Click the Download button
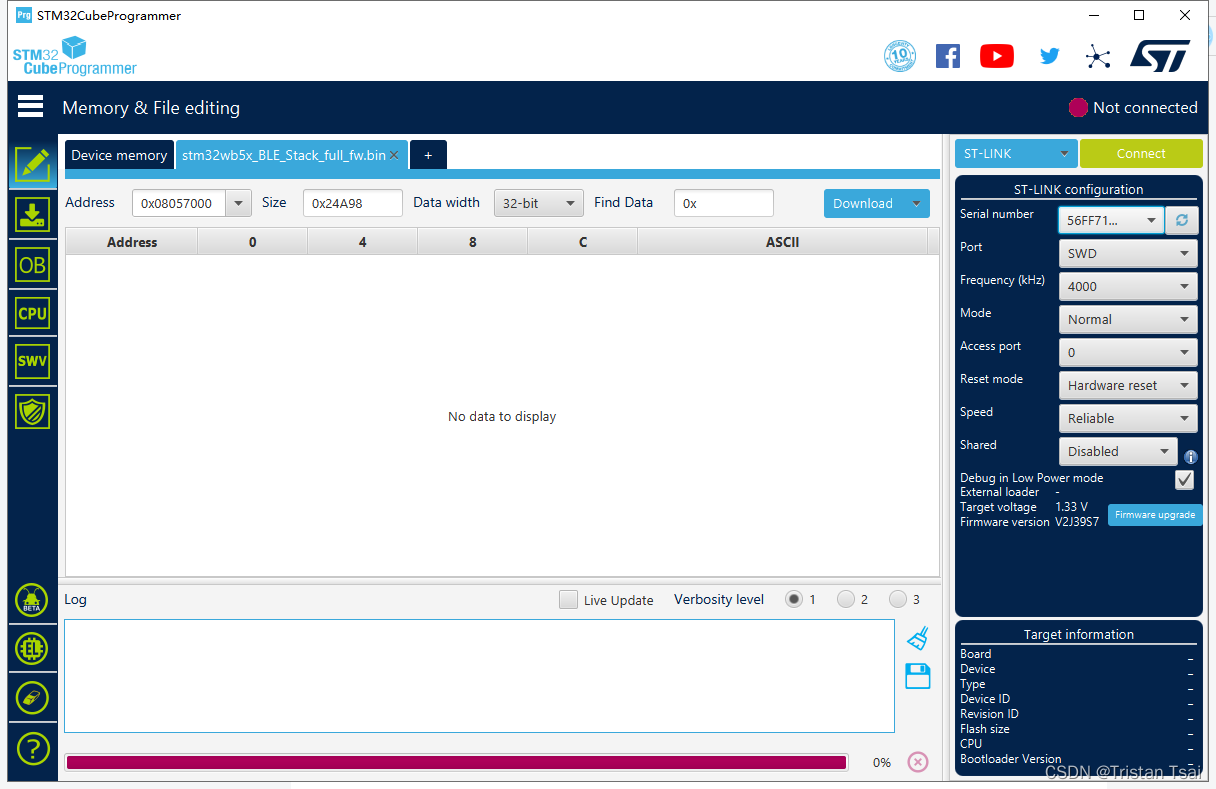The width and height of the screenshot is (1216, 789). click(x=863, y=203)
